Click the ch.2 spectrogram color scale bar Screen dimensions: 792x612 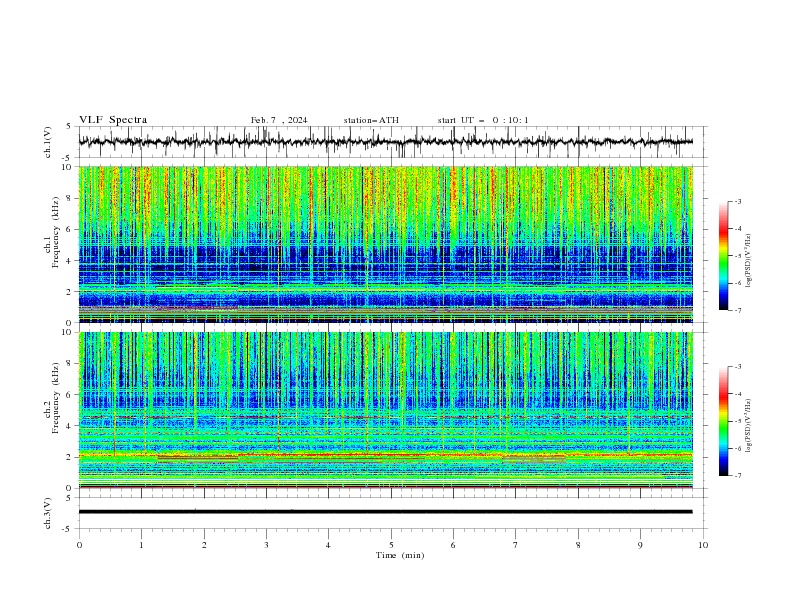pos(724,421)
